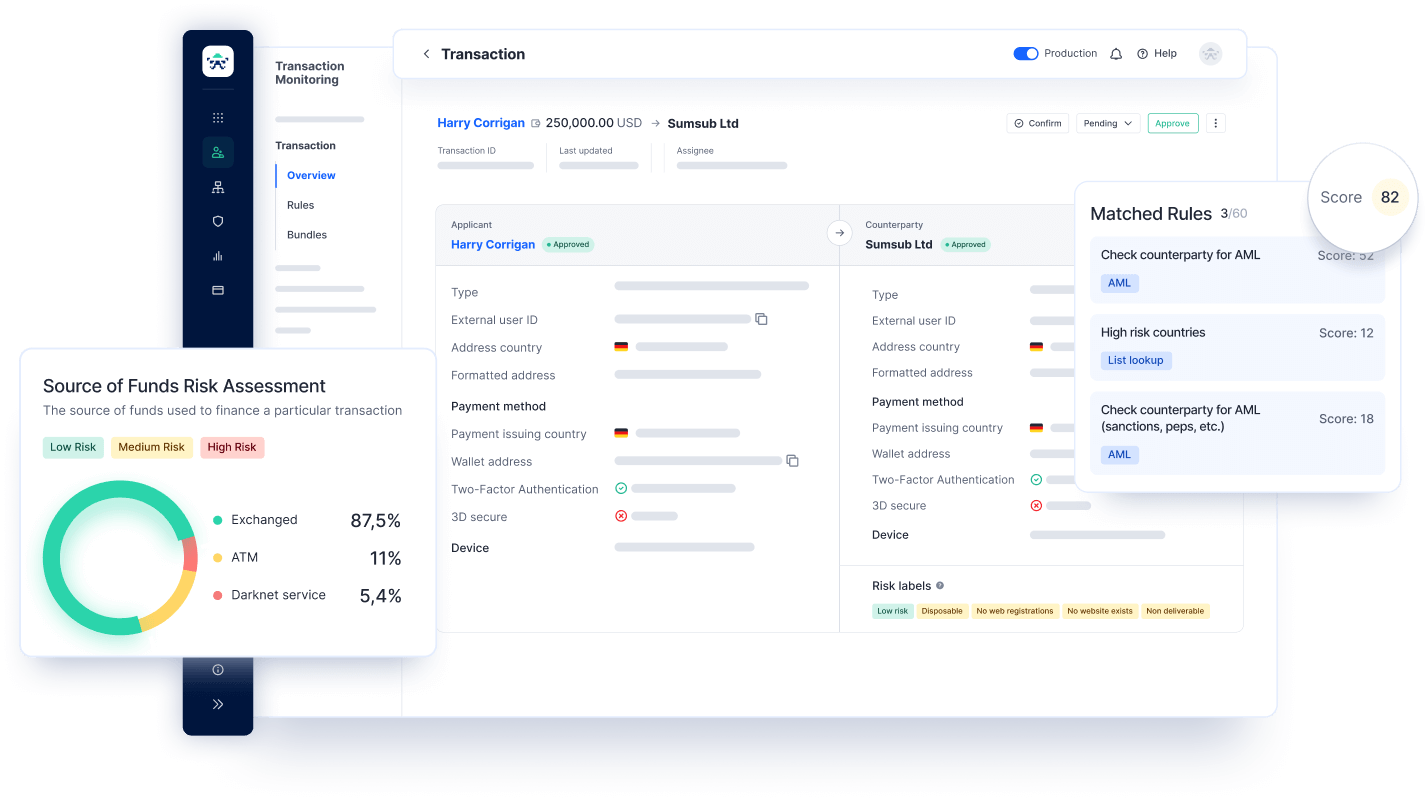This screenshot has height=803, width=1428.
Task: Open the apps grid icon in sidebar
Action: [x=218, y=118]
